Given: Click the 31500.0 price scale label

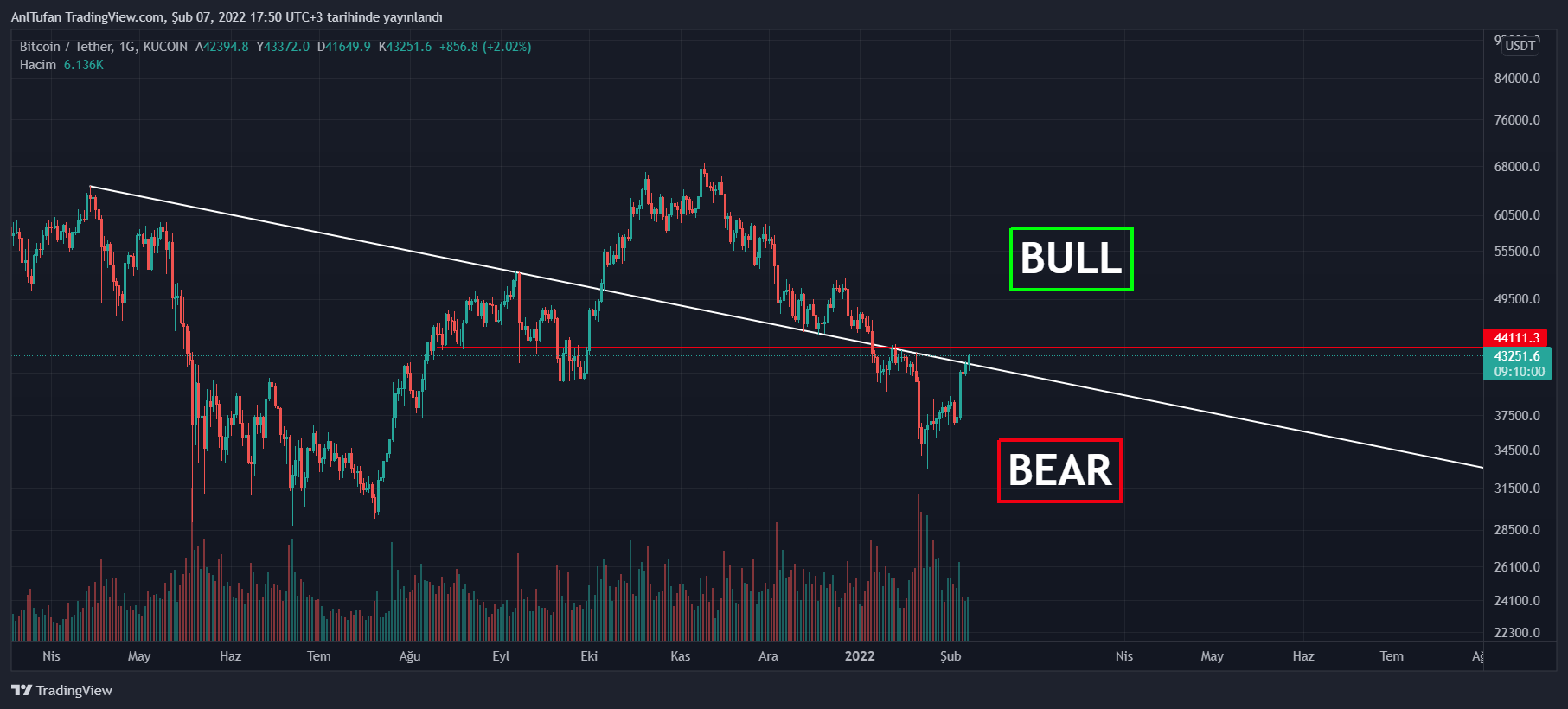Looking at the screenshot, I should (x=1517, y=489).
